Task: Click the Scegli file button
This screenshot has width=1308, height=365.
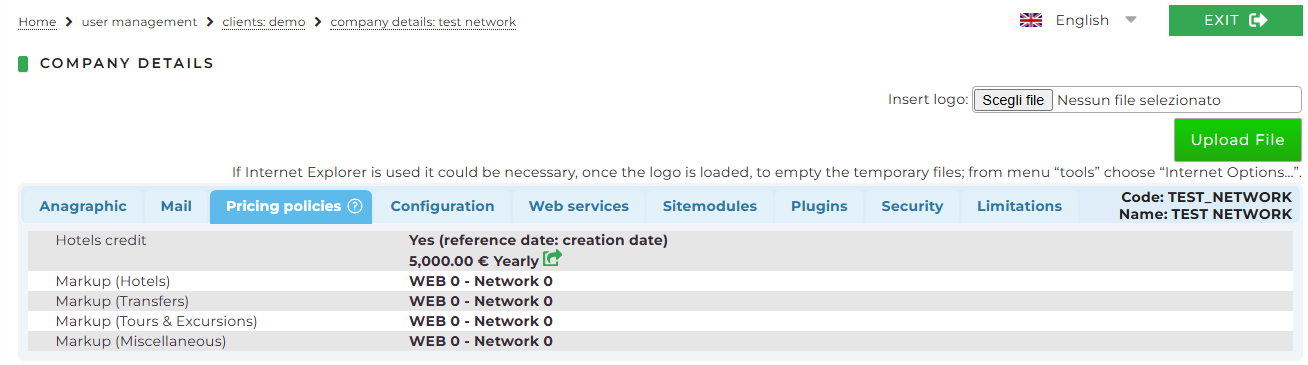Action: pyautogui.click(x=1013, y=100)
